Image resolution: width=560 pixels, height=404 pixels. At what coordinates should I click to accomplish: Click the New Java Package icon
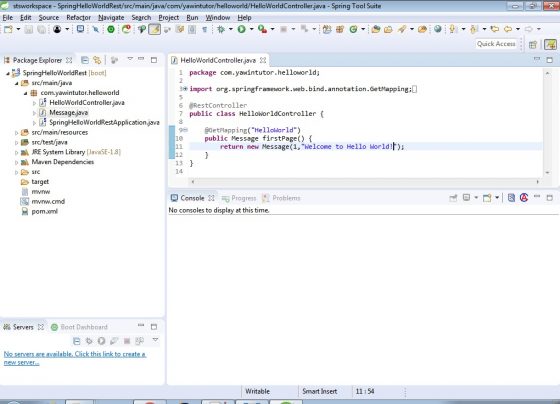(340, 29)
